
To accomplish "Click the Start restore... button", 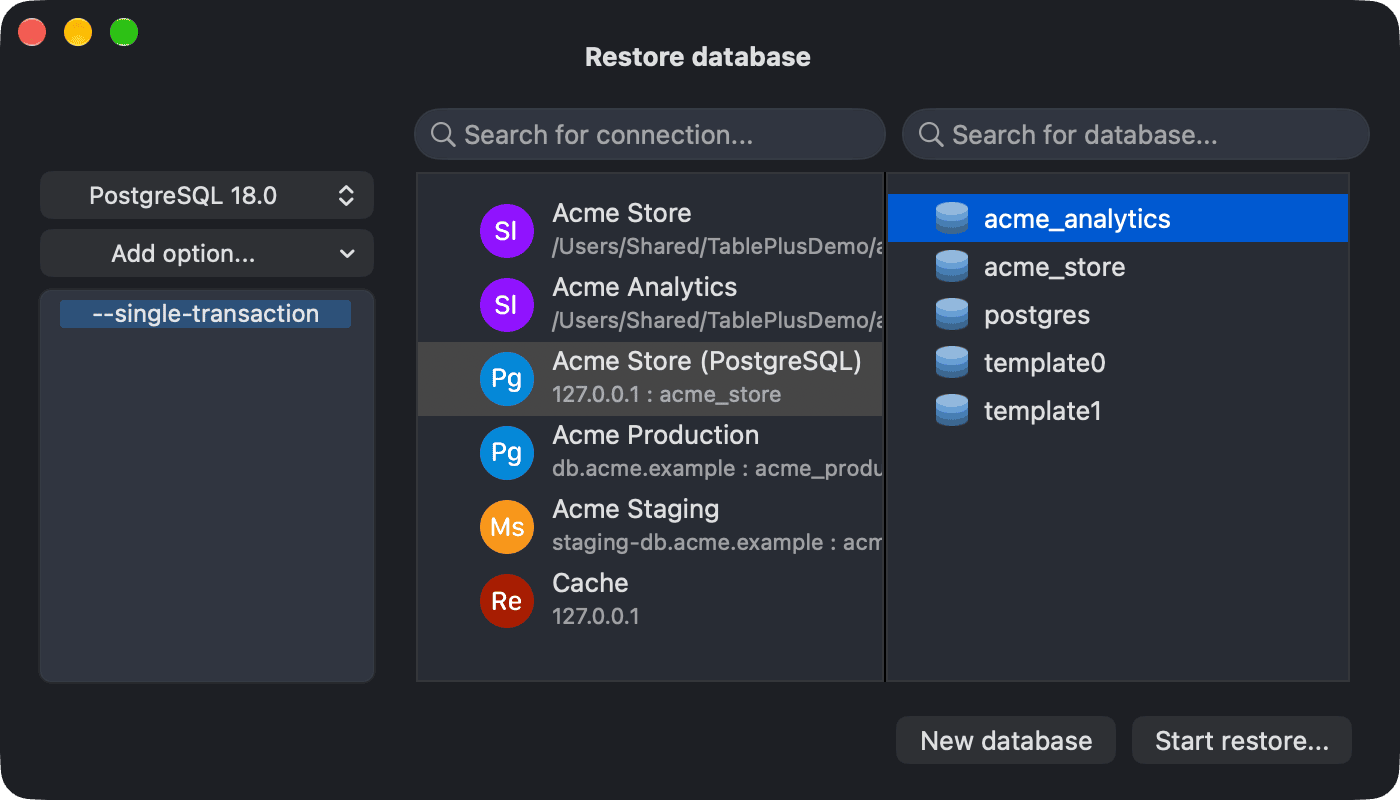I will coord(1242,741).
